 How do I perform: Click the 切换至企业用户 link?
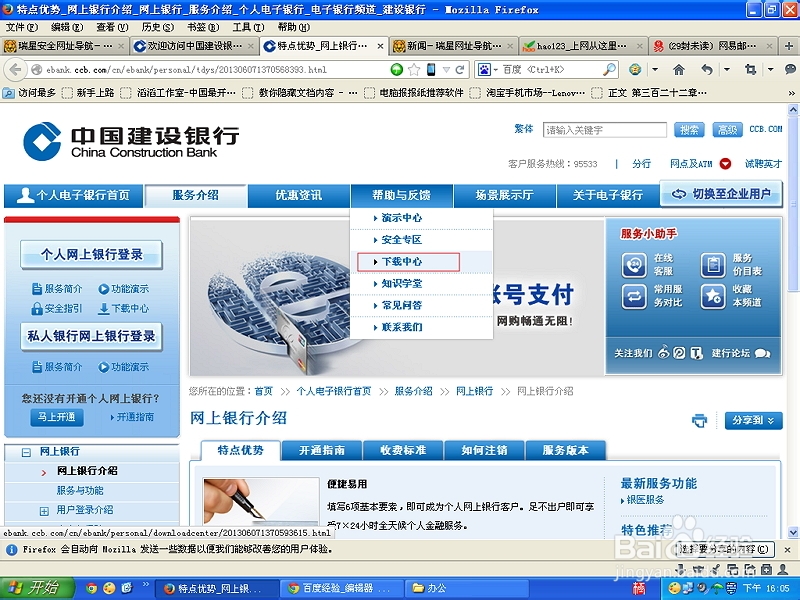click(723, 195)
